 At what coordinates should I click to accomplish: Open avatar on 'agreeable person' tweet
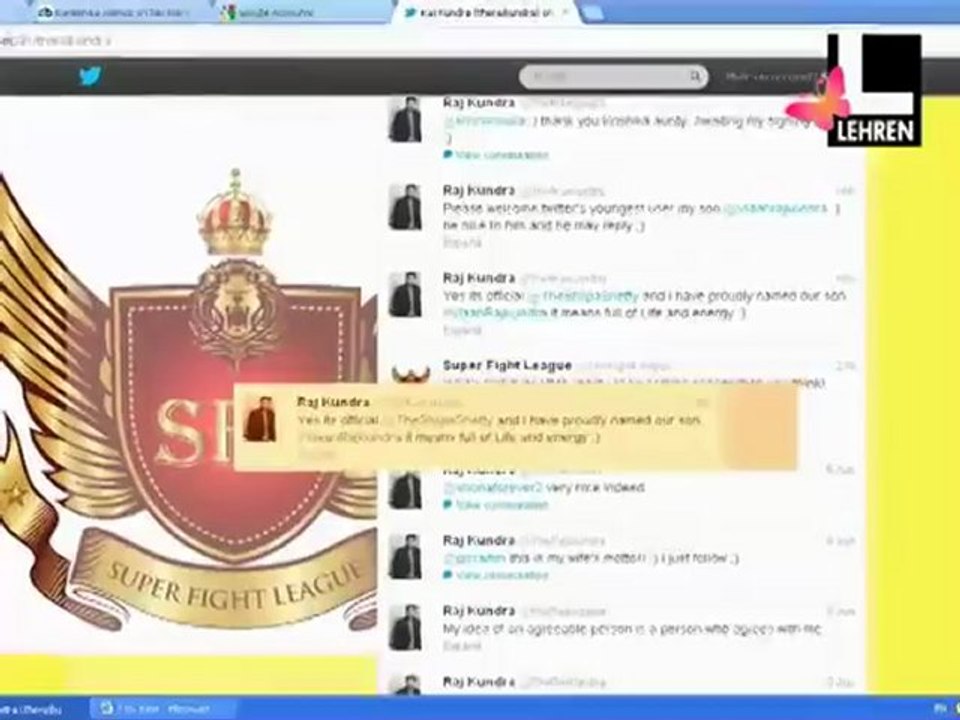pyautogui.click(x=405, y=628)
